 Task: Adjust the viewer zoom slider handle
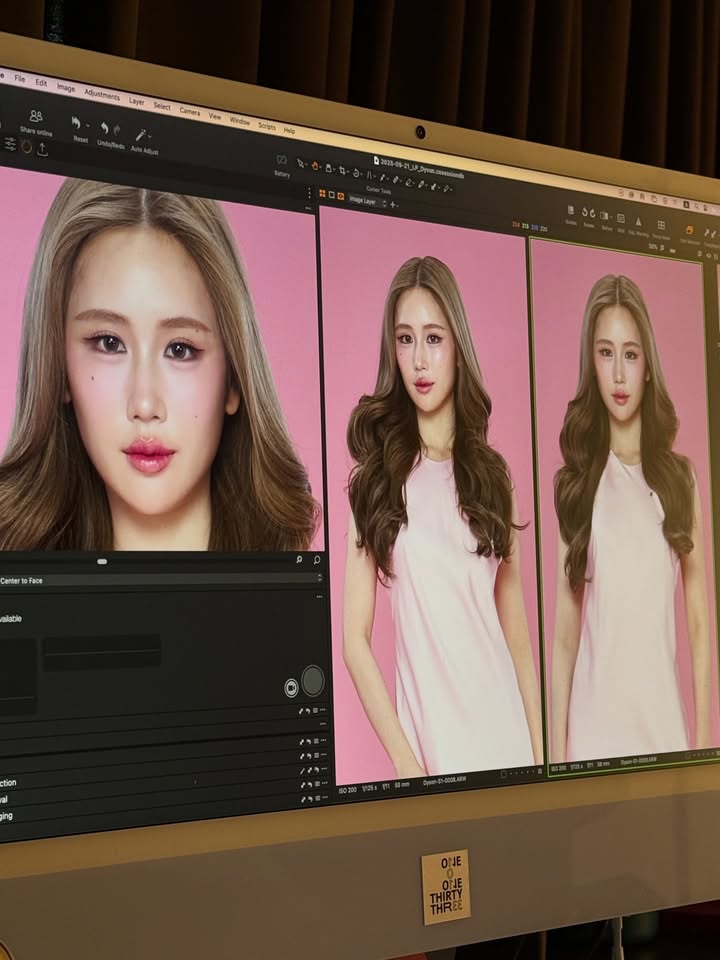click(x=102, y=561)
